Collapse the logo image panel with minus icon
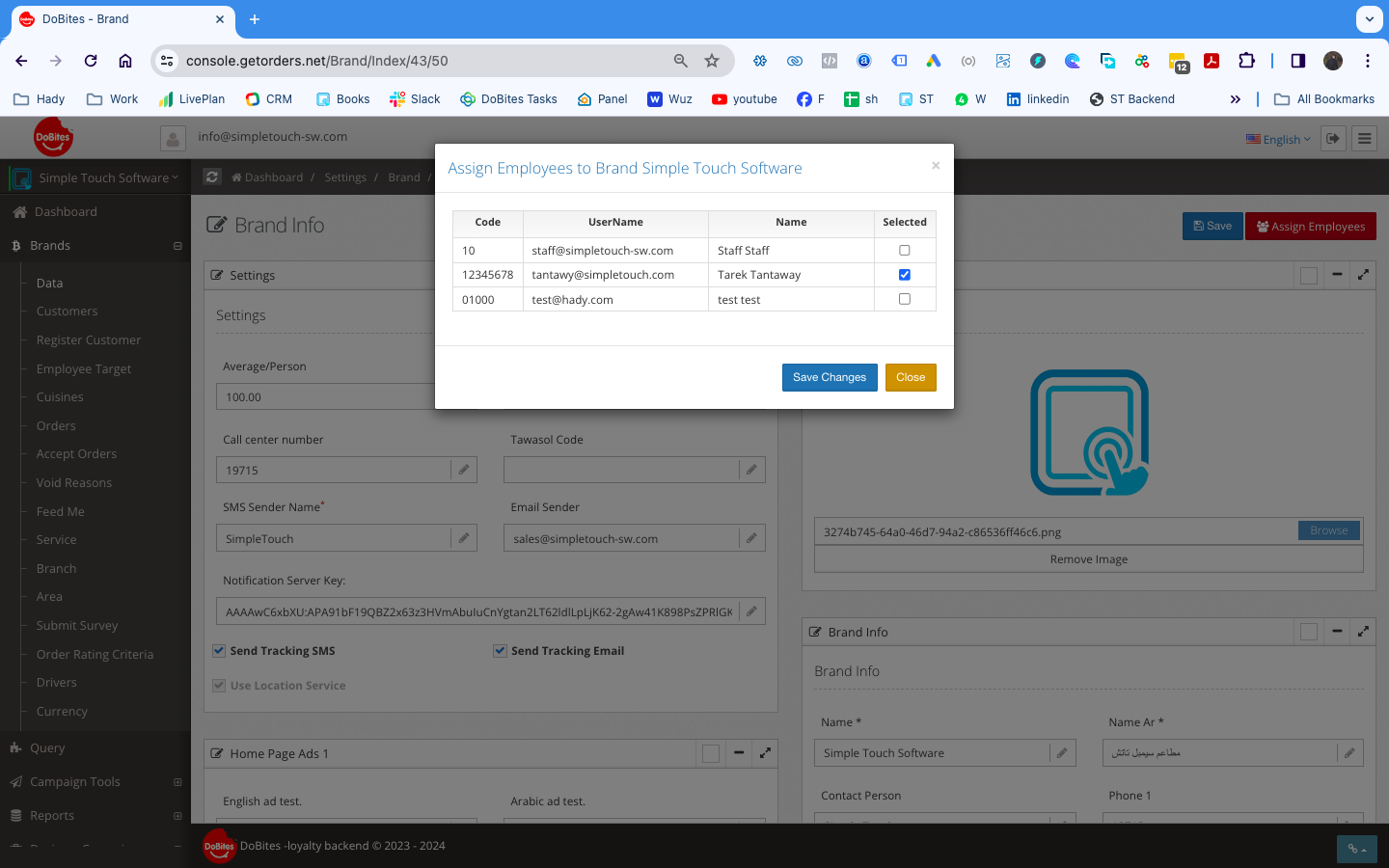This screenshot has width=1389, height=868. pyautogui.click(x=1337, y=275)
